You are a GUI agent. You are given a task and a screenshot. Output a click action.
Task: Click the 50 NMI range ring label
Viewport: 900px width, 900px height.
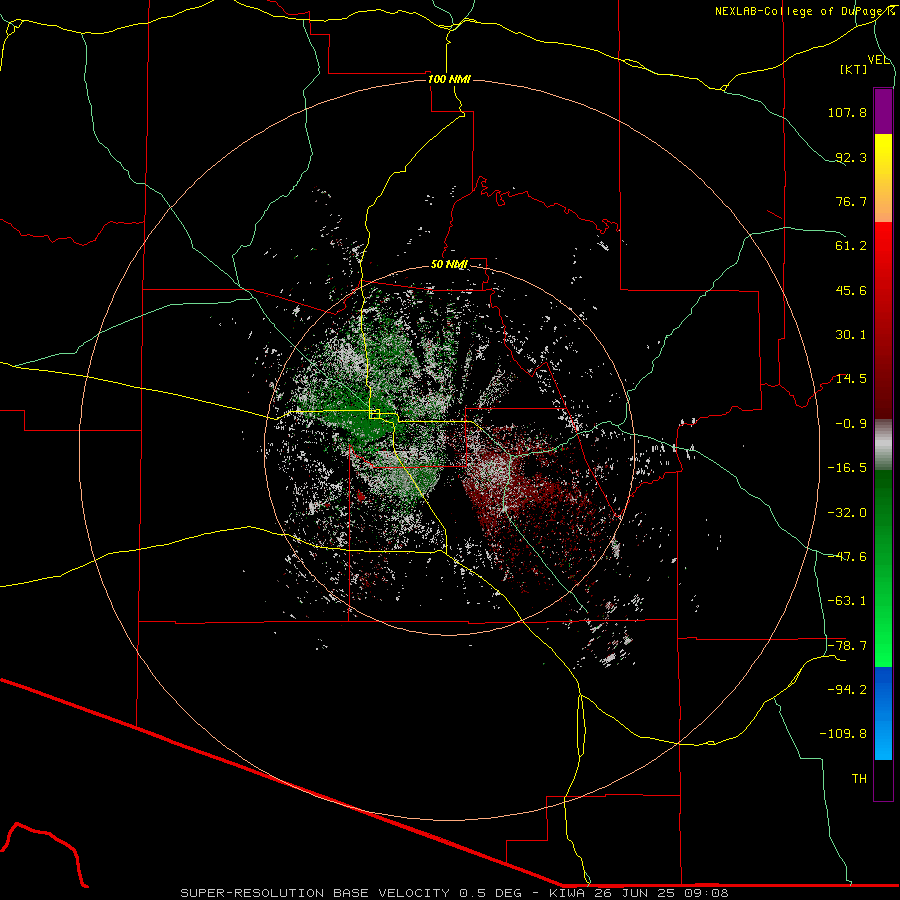pos(449,265)
